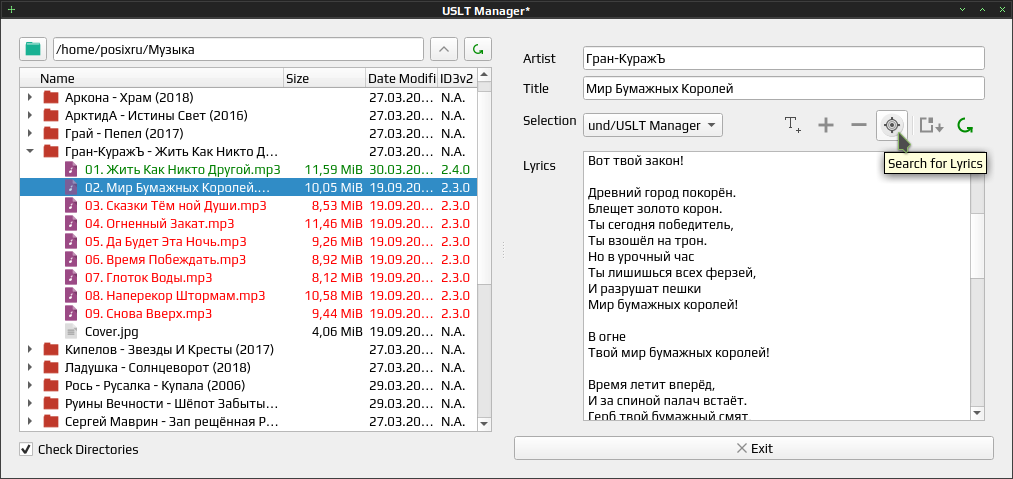Expand АрктидА - Истины Свет (2016) folder

(30, 116)
